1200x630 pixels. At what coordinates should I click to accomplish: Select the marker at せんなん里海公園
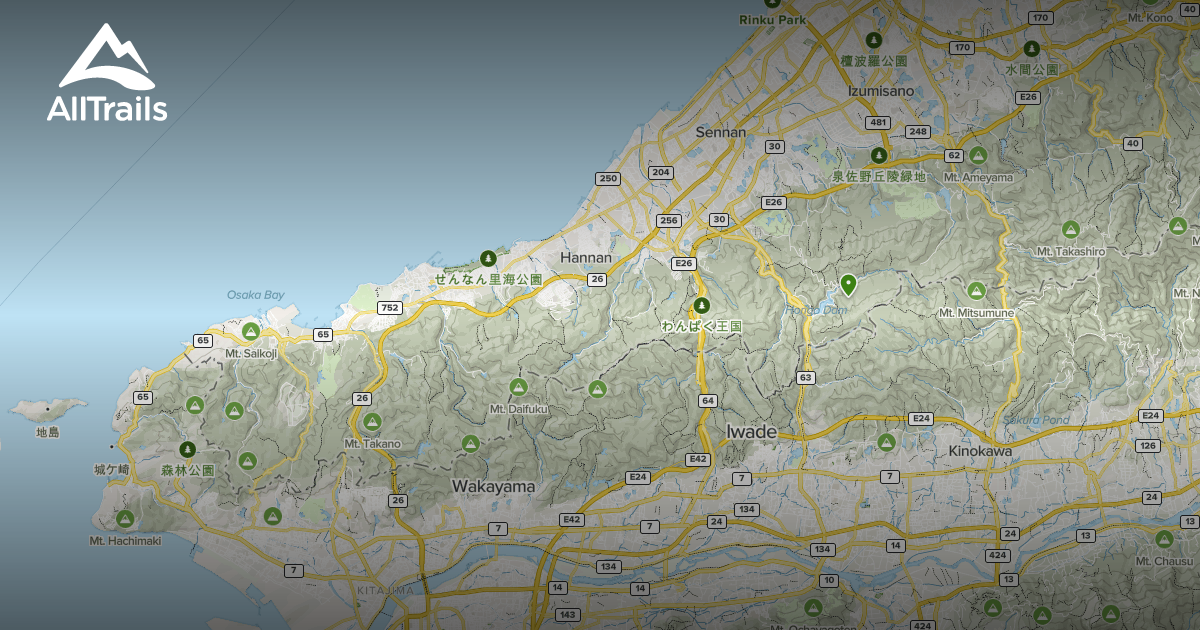487,259
